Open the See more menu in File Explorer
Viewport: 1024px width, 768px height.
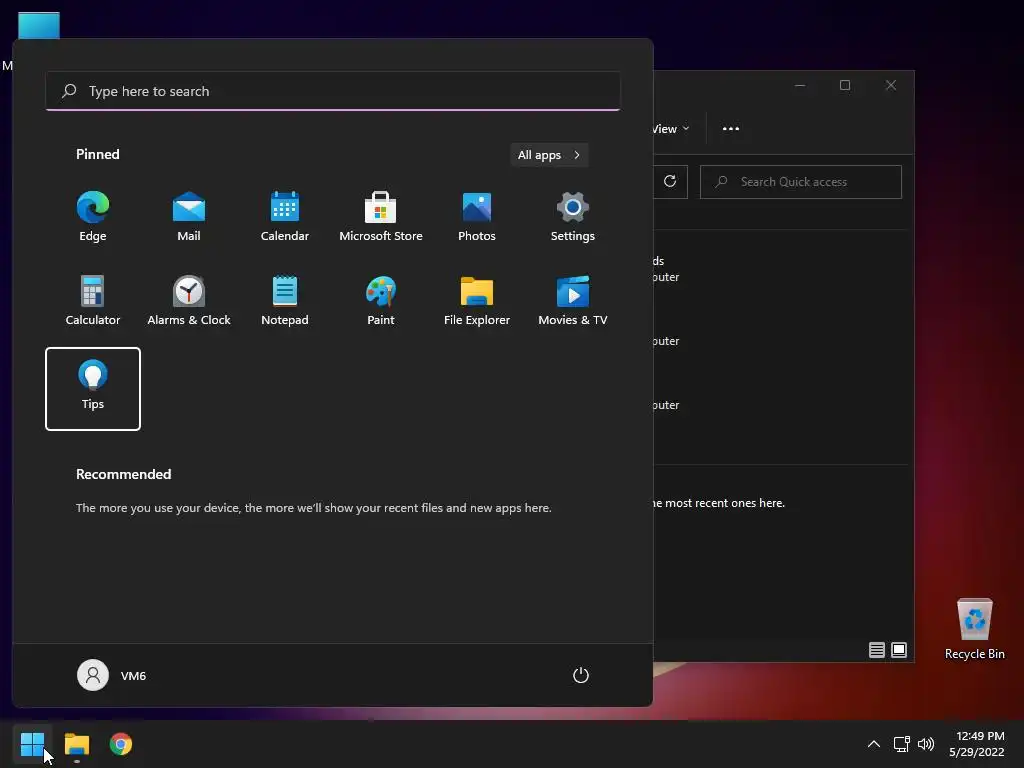(731, 129)
